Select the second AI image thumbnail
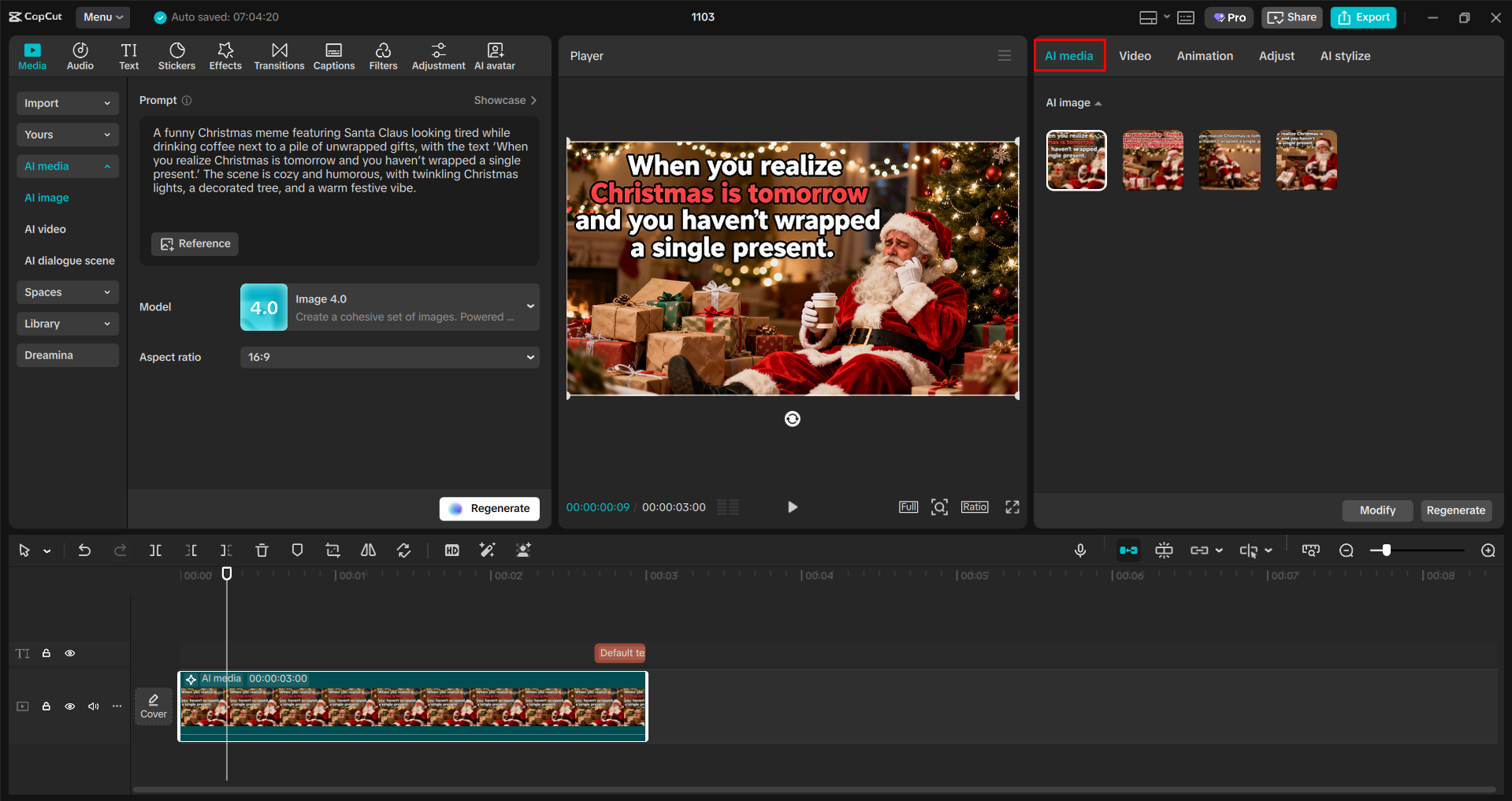Image resolution: width=1512 pixels, height=801 pixels. pyautogui.click(x=1152, y=160)
